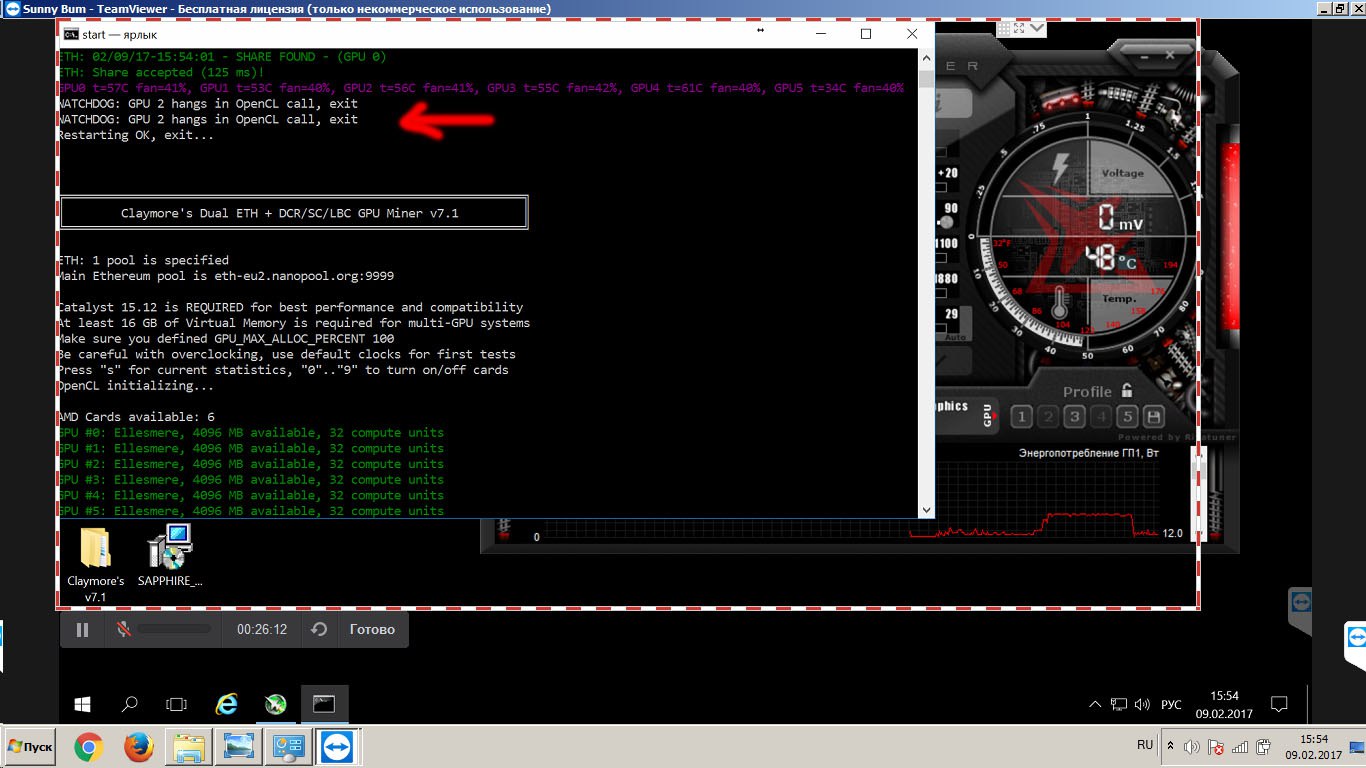Toggle the muted microphone icon in recording bar

tap(124, 629)
